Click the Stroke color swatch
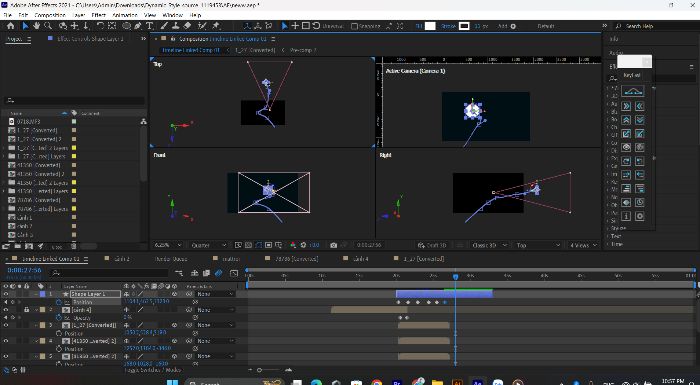 (465, 26)
